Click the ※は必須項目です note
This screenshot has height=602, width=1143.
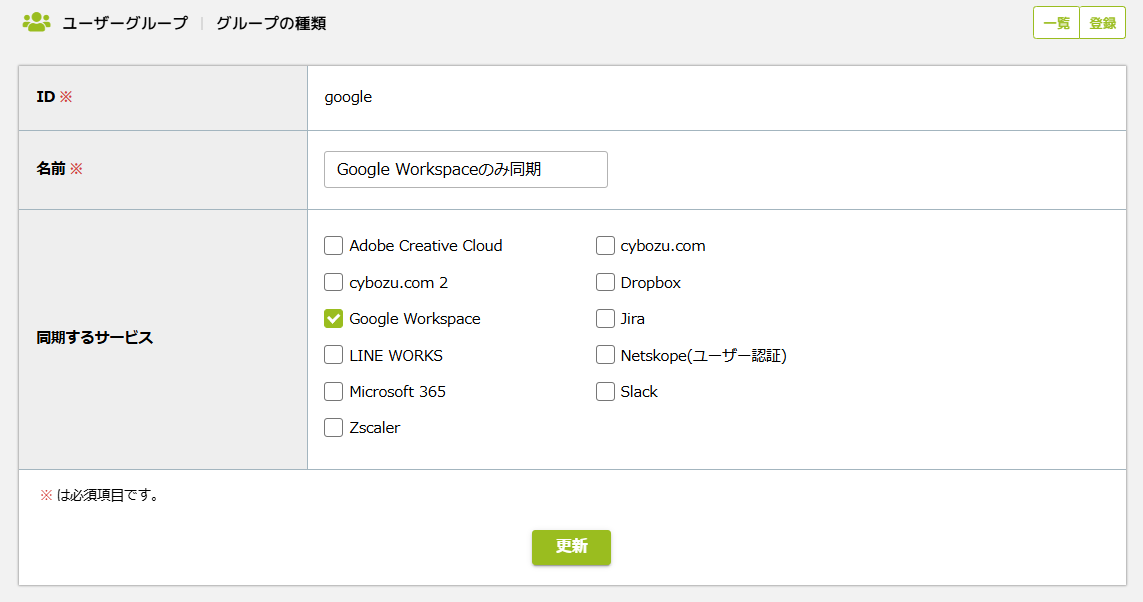pyautogui.click(x=101, y=496)
